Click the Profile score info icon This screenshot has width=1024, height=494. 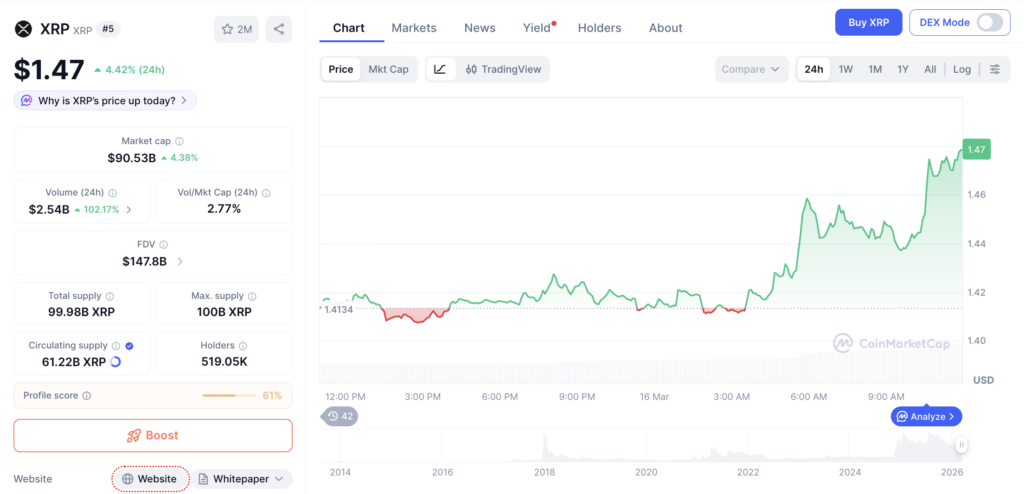[x=87, y=395]
